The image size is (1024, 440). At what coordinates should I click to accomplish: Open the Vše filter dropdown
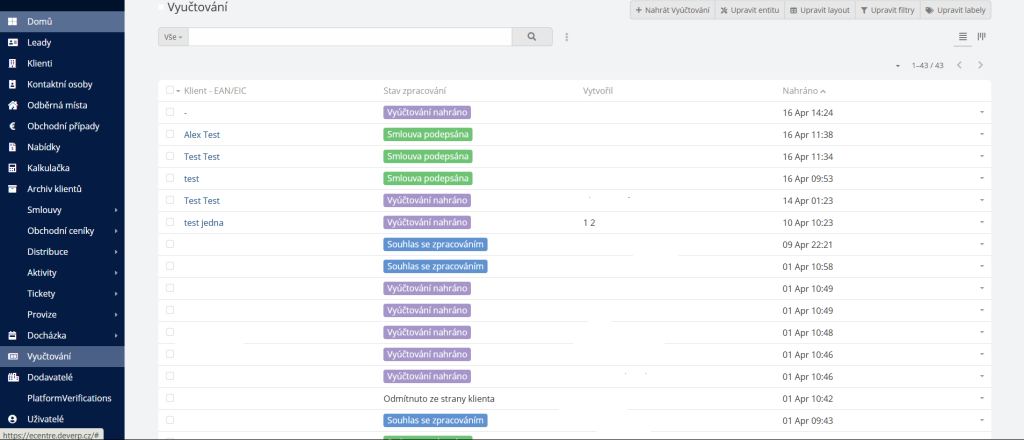pyautogui.click(x=173, y=37)
